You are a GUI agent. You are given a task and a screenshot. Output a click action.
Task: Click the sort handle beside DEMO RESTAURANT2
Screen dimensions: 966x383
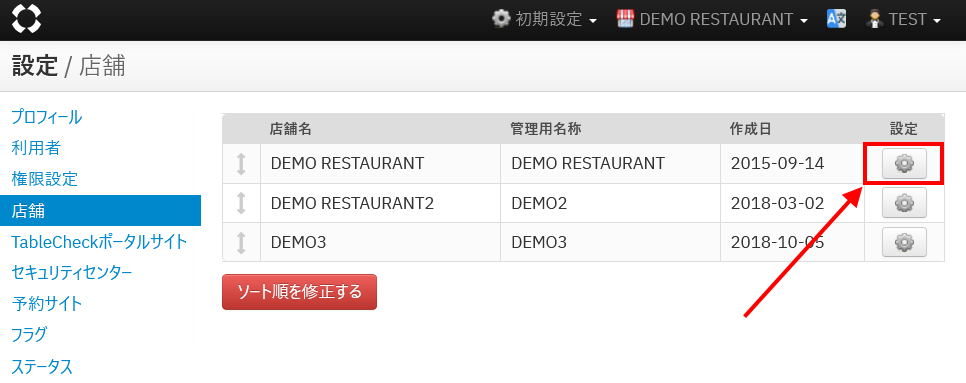(241, 203)
